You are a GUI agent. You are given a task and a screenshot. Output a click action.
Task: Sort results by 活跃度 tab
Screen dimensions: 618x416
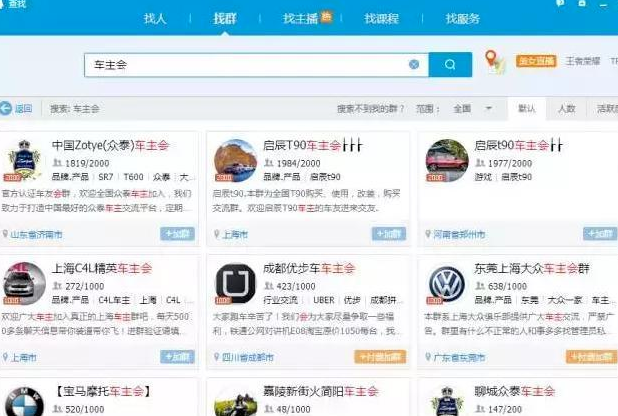tap(607, 108)
